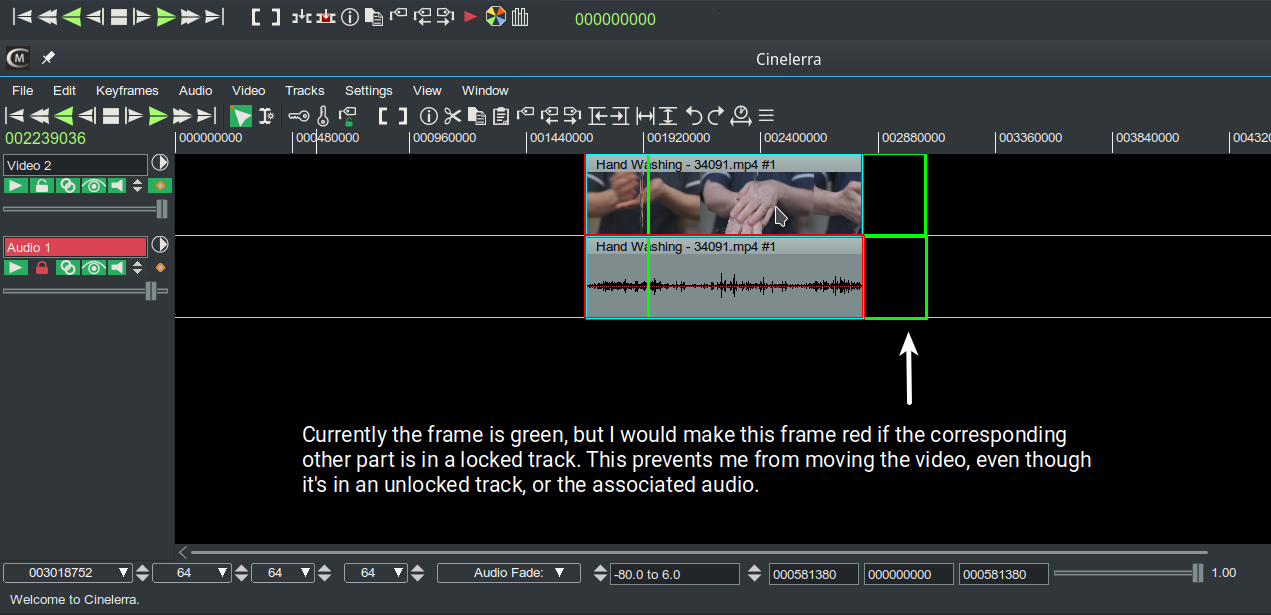Select the arrow editing mode tool

[241, 116]
